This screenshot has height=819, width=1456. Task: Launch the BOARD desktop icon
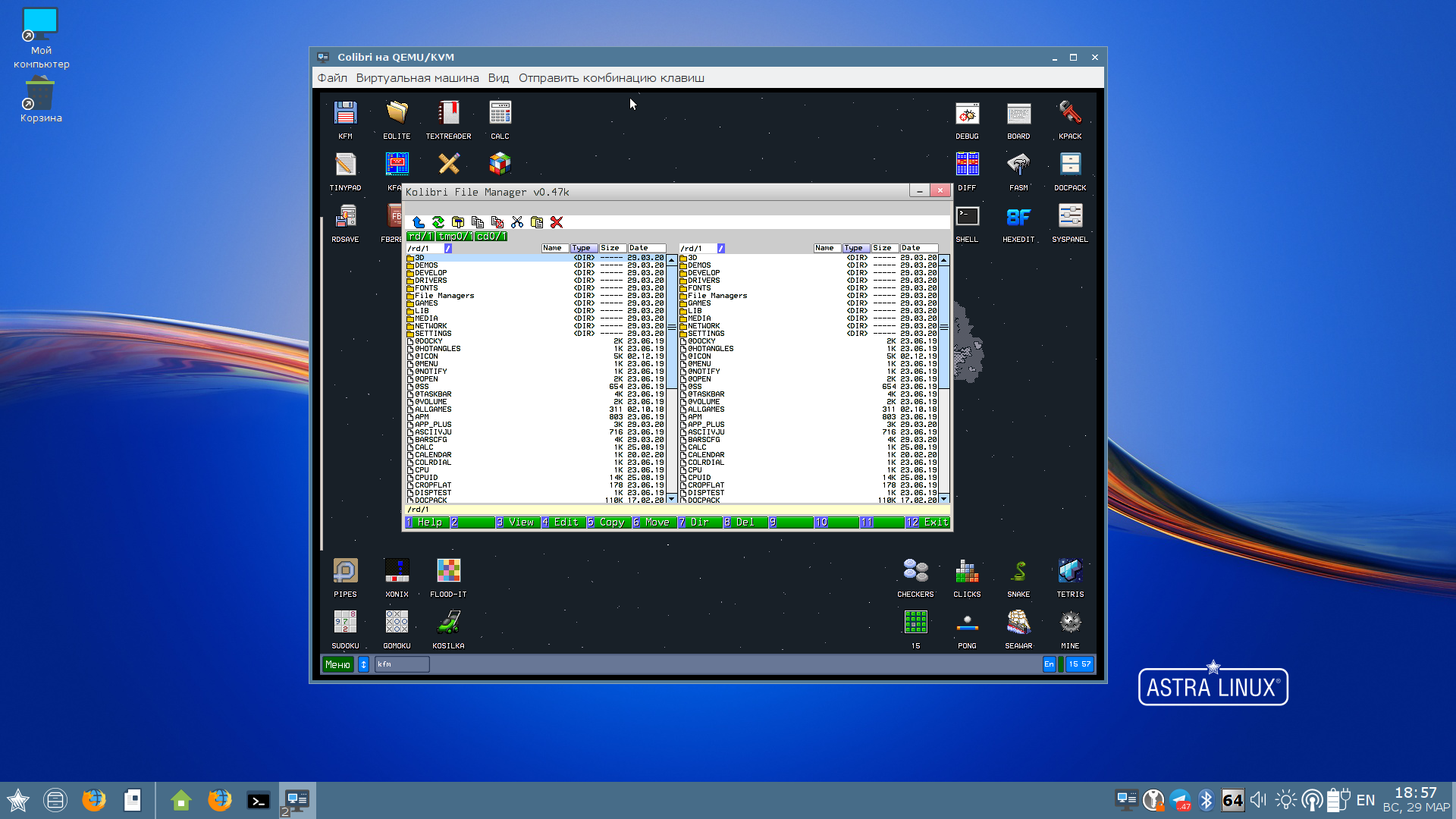click(x=1018, y=114)
